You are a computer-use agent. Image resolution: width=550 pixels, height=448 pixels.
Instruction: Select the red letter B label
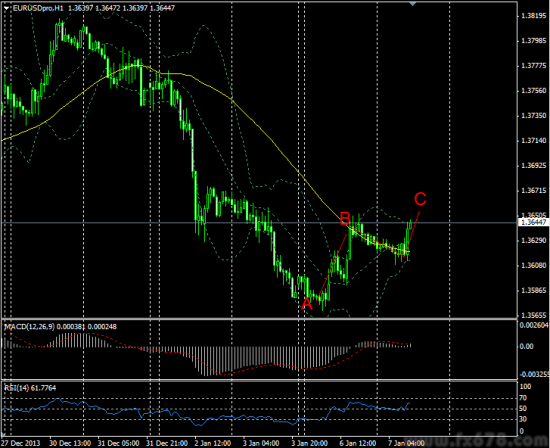[x=345, y=219]
